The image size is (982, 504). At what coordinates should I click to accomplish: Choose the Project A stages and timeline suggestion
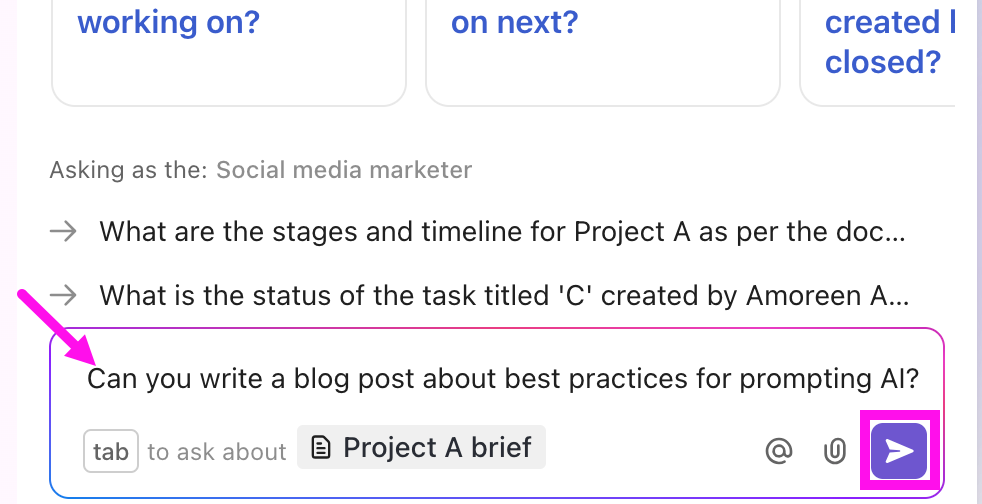502,233
